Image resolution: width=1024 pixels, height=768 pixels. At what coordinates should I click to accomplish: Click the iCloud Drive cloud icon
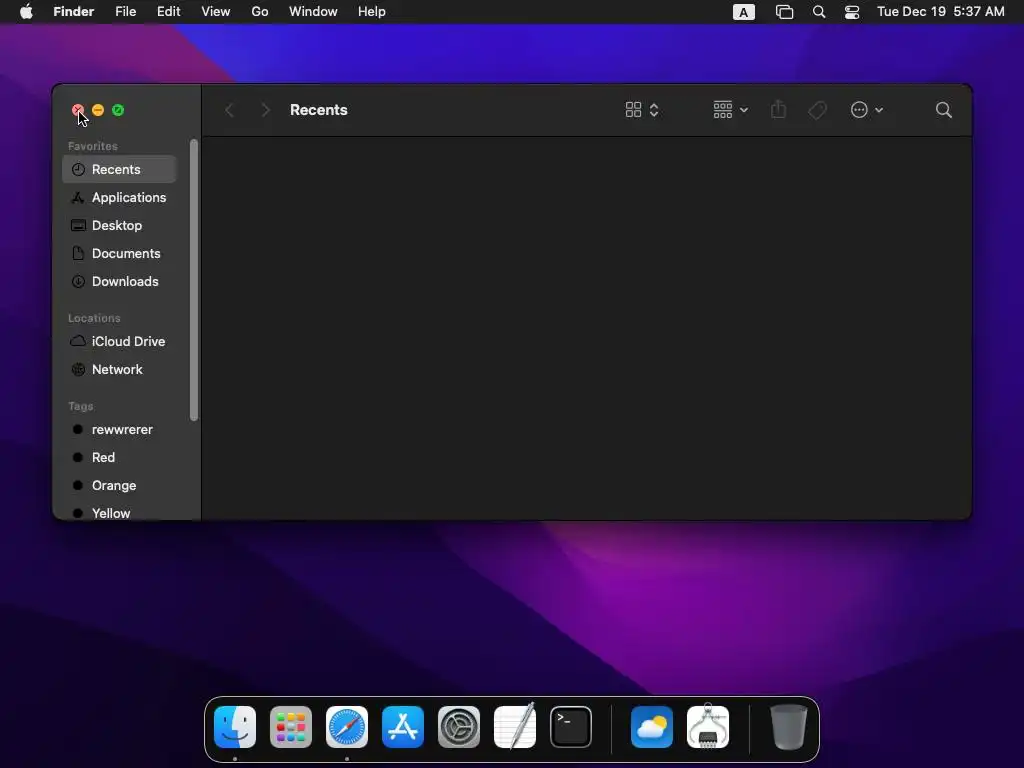[x=78, y=341]
